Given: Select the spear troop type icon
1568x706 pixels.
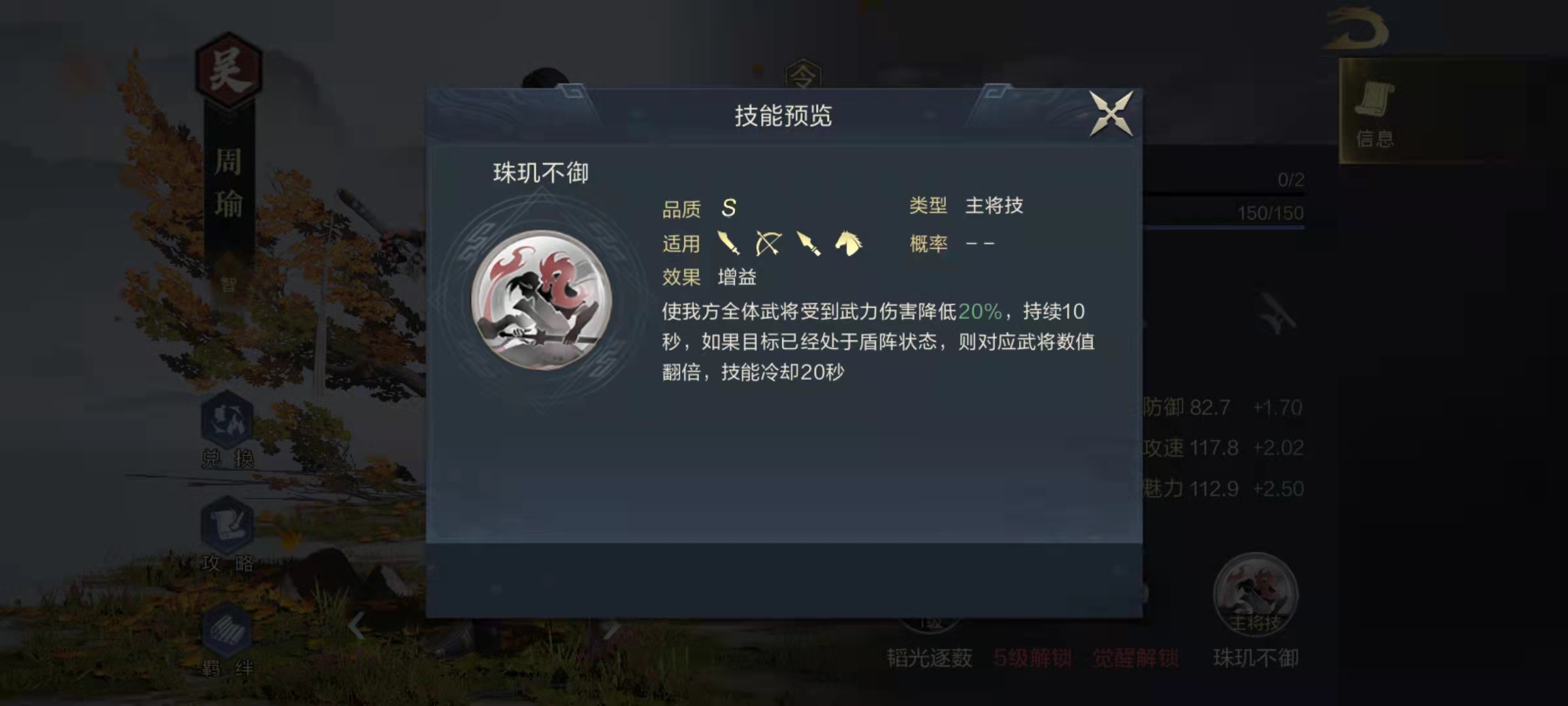Looking at the screenshot, I should (x=808, y=243).
